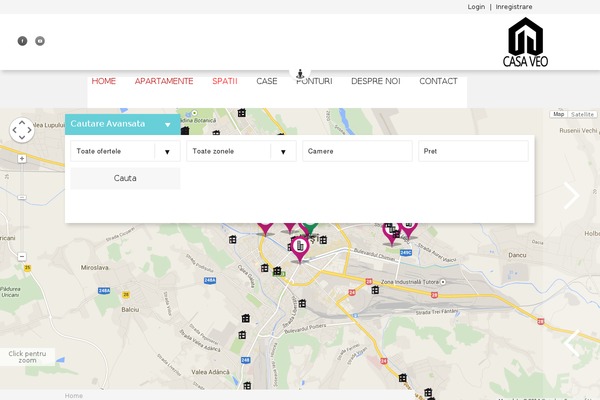Click the Valea Adâncă label on map
The image size is (600, 400).
(x=210, y=372)
